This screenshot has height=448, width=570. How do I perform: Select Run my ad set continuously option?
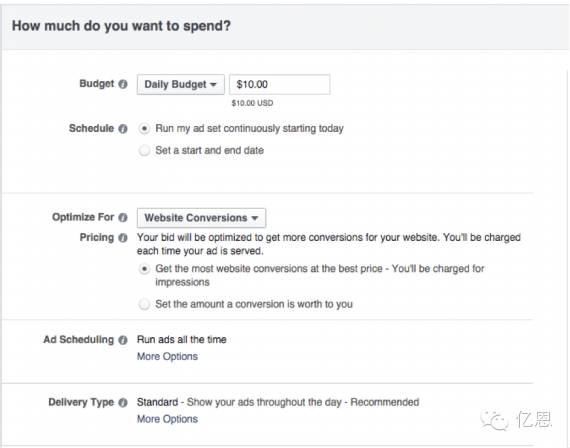click(x=144, y=129)
